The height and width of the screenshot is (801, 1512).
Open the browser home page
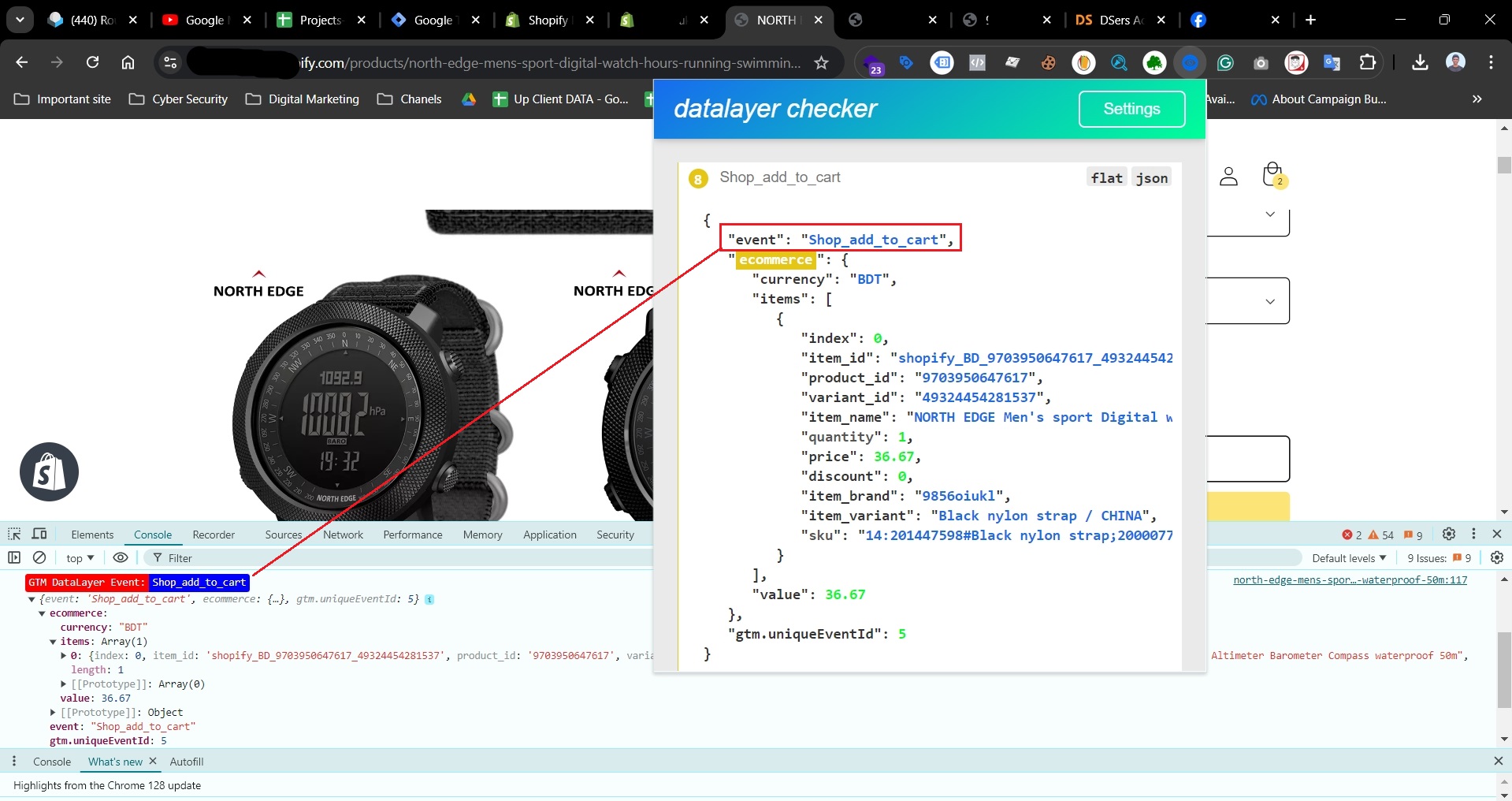point(128,62)
